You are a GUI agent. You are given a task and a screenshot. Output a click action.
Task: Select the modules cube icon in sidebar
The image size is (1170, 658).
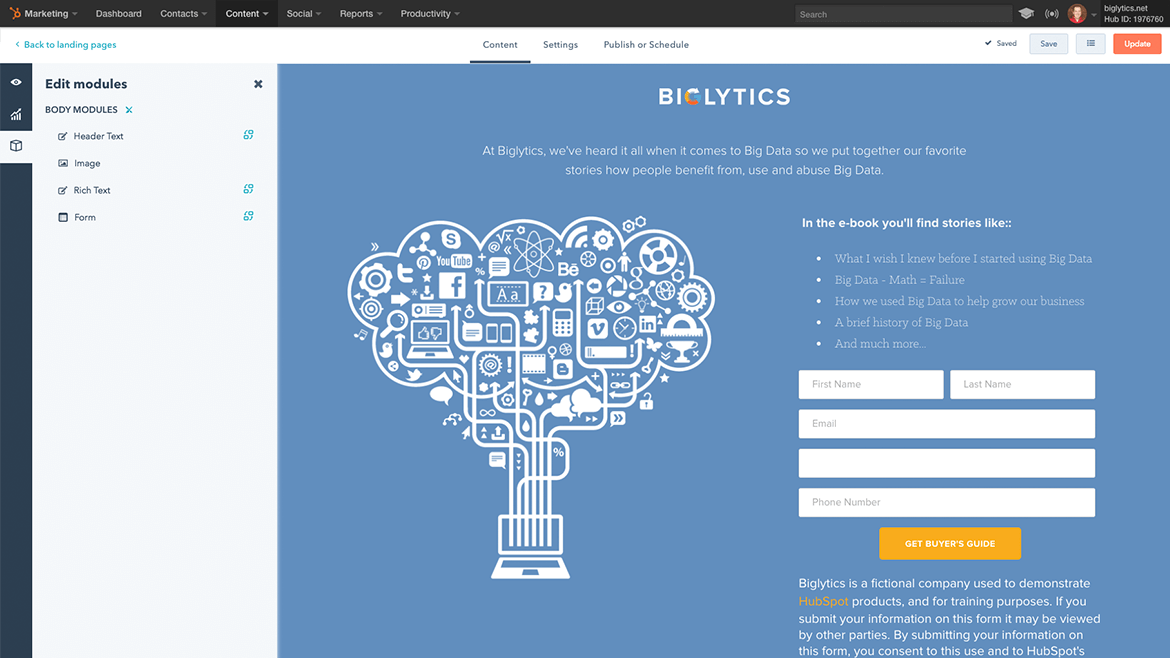[x=15, y=145]
